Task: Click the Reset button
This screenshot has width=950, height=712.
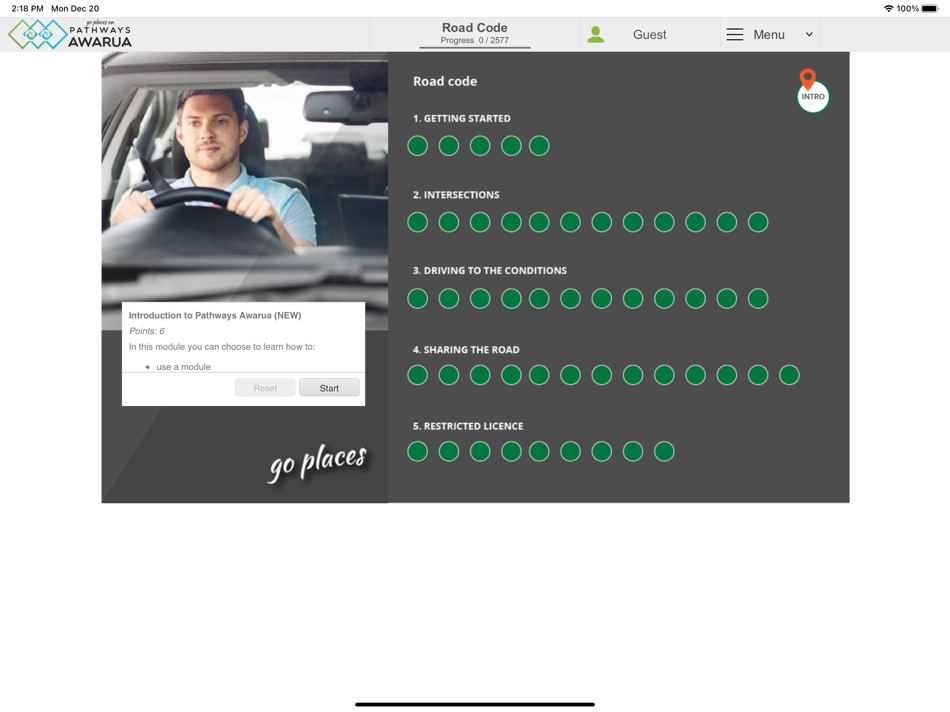Action: click(x=265, y=388)
